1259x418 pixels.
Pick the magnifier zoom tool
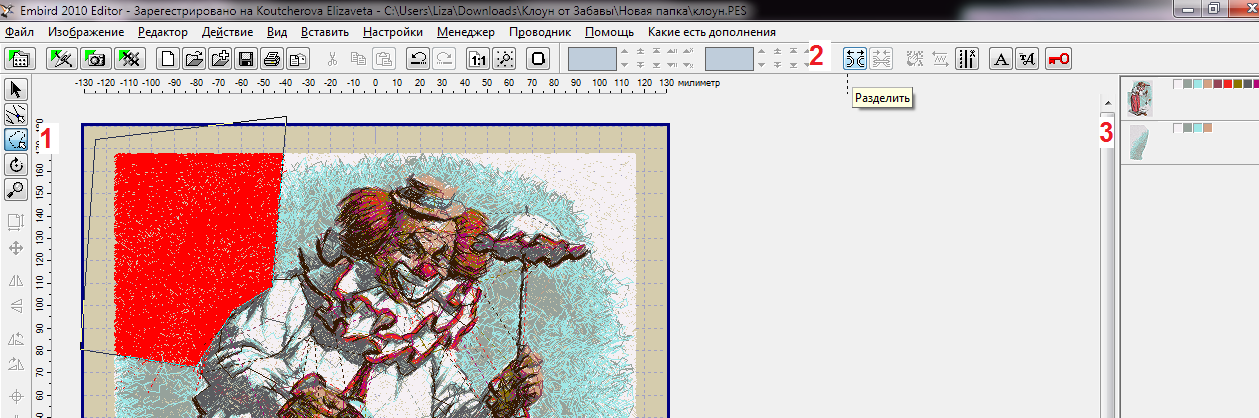(16, 189)
